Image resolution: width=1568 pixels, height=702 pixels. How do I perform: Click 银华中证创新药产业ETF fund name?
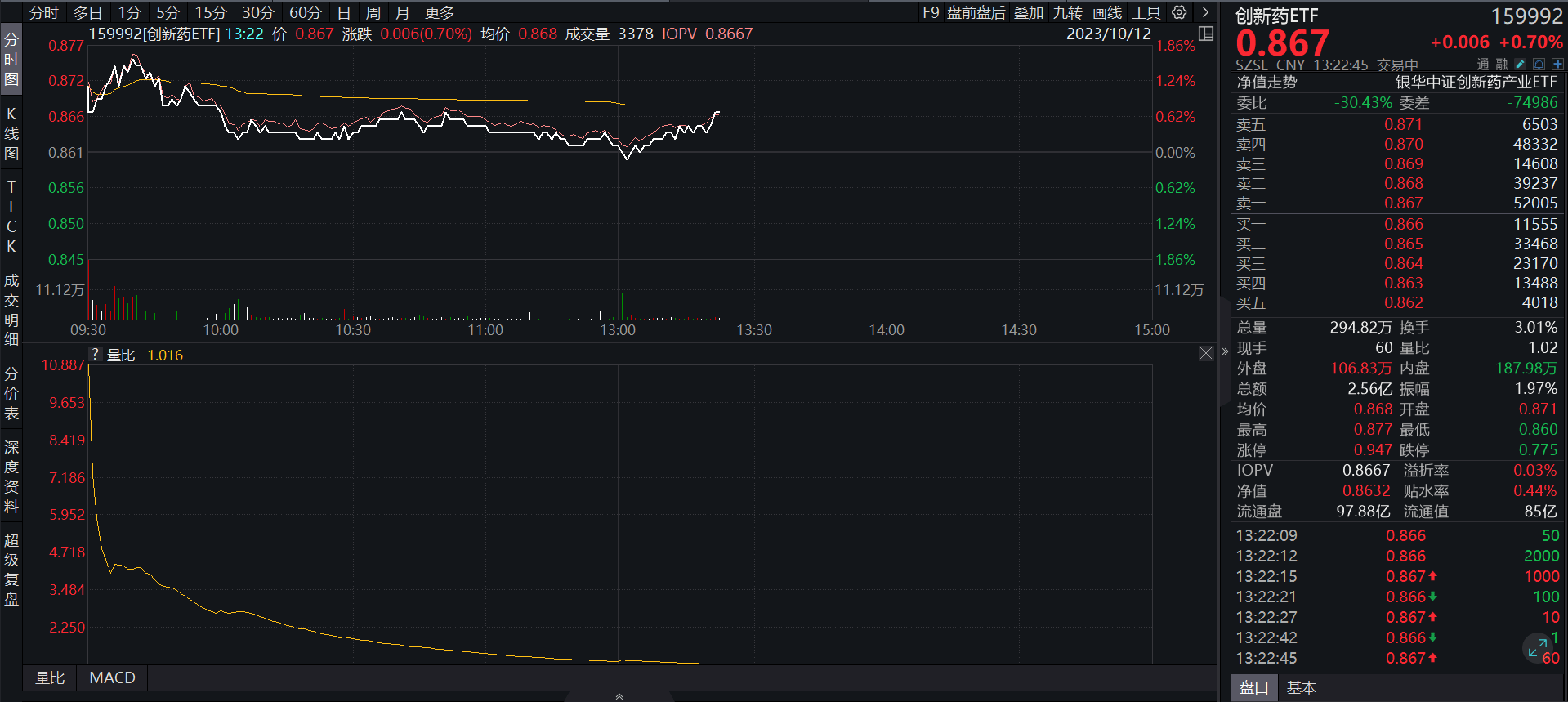coord(1476,83)
